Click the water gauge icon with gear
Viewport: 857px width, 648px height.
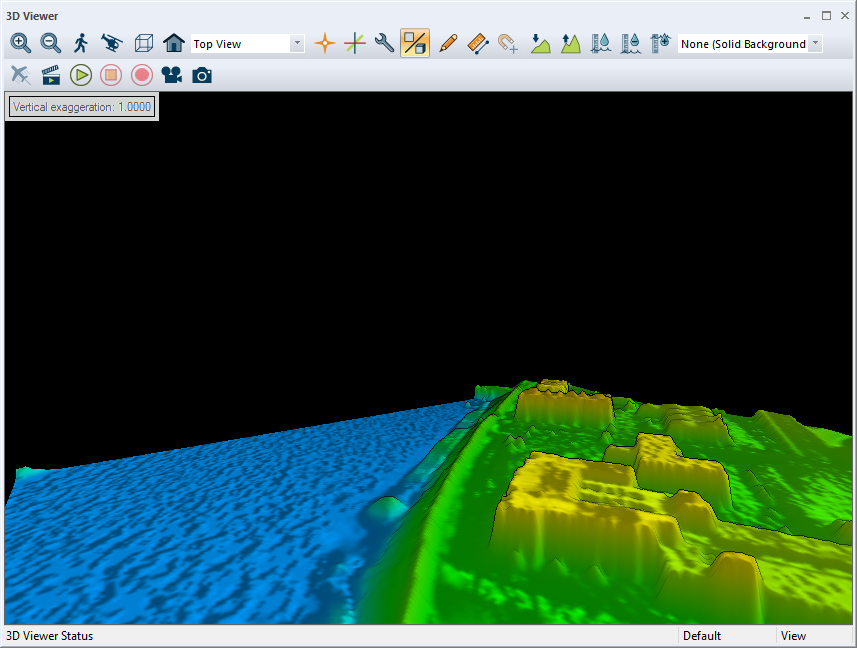[661, 43]
